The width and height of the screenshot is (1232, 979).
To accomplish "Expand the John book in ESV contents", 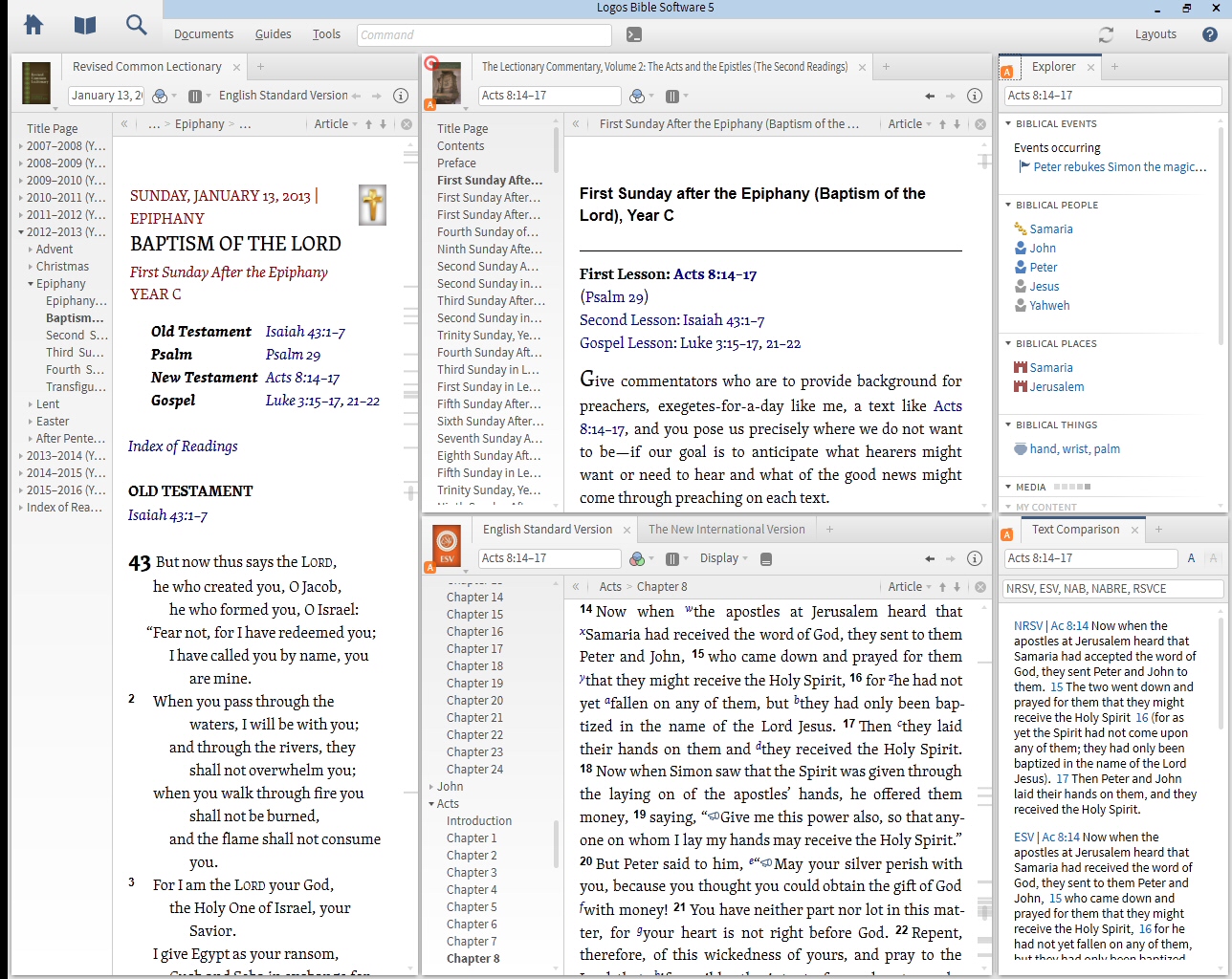I will point(431,787).
